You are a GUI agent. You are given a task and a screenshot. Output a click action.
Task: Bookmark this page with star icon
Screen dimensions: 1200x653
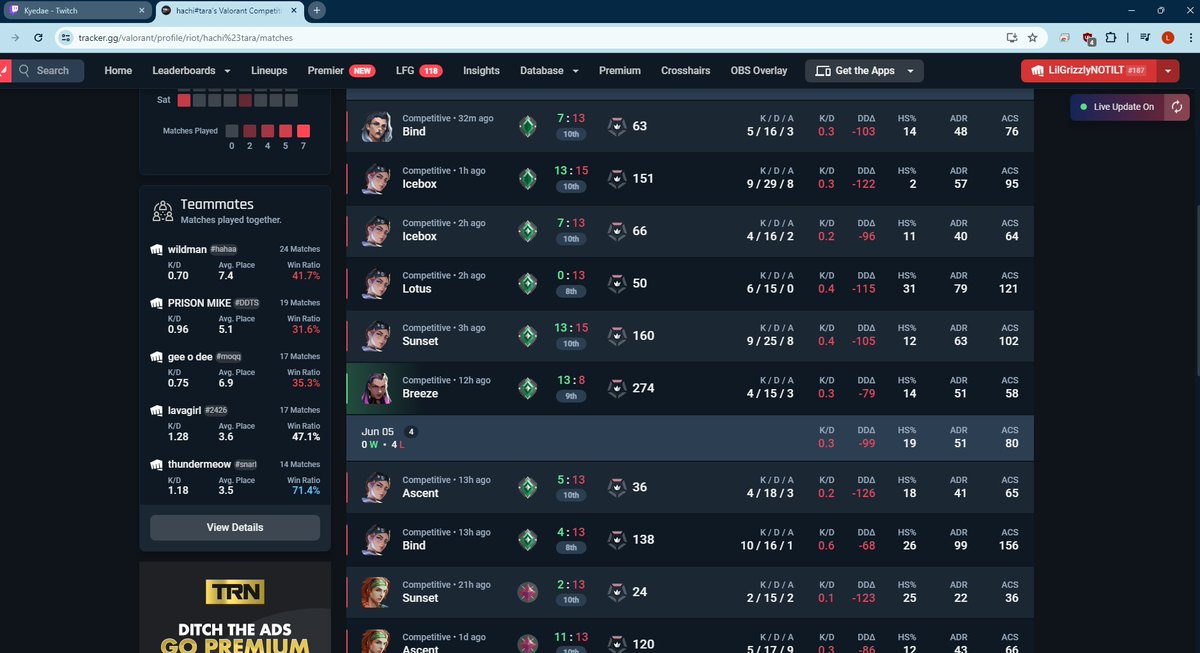(x=1032, y=37)
